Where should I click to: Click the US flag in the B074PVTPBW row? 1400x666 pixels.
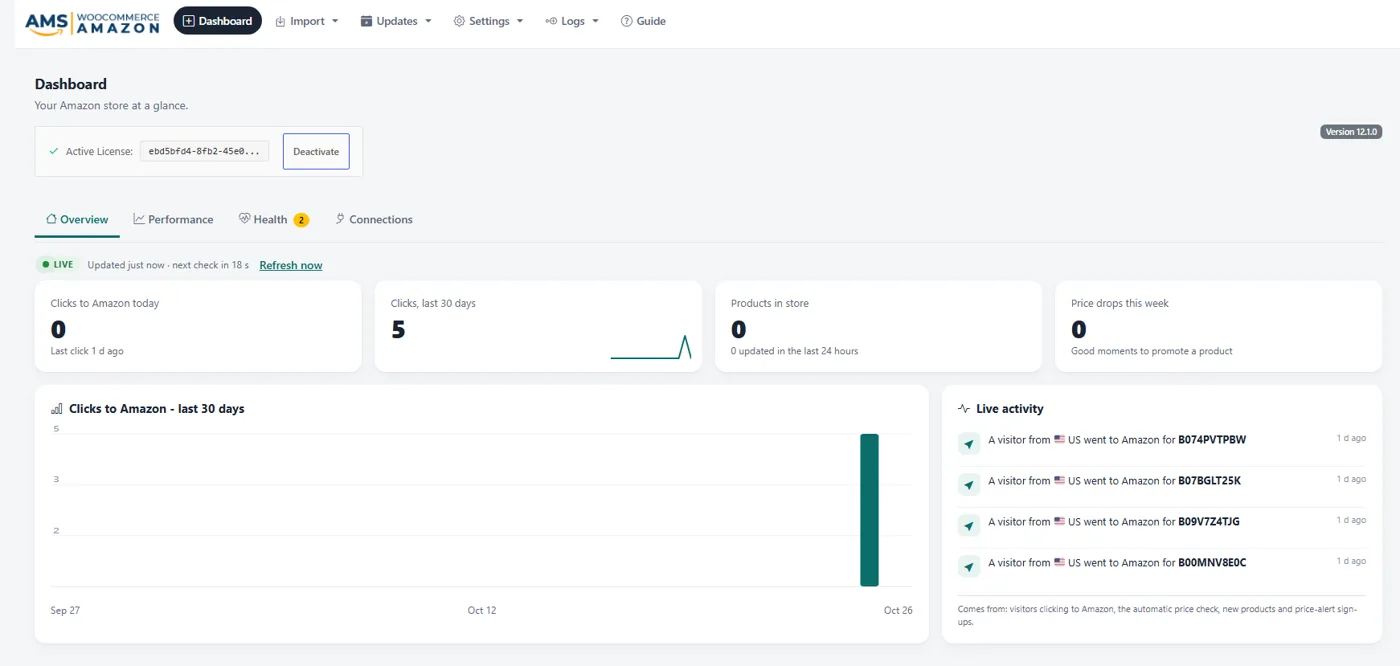(x=1060, y=440)
